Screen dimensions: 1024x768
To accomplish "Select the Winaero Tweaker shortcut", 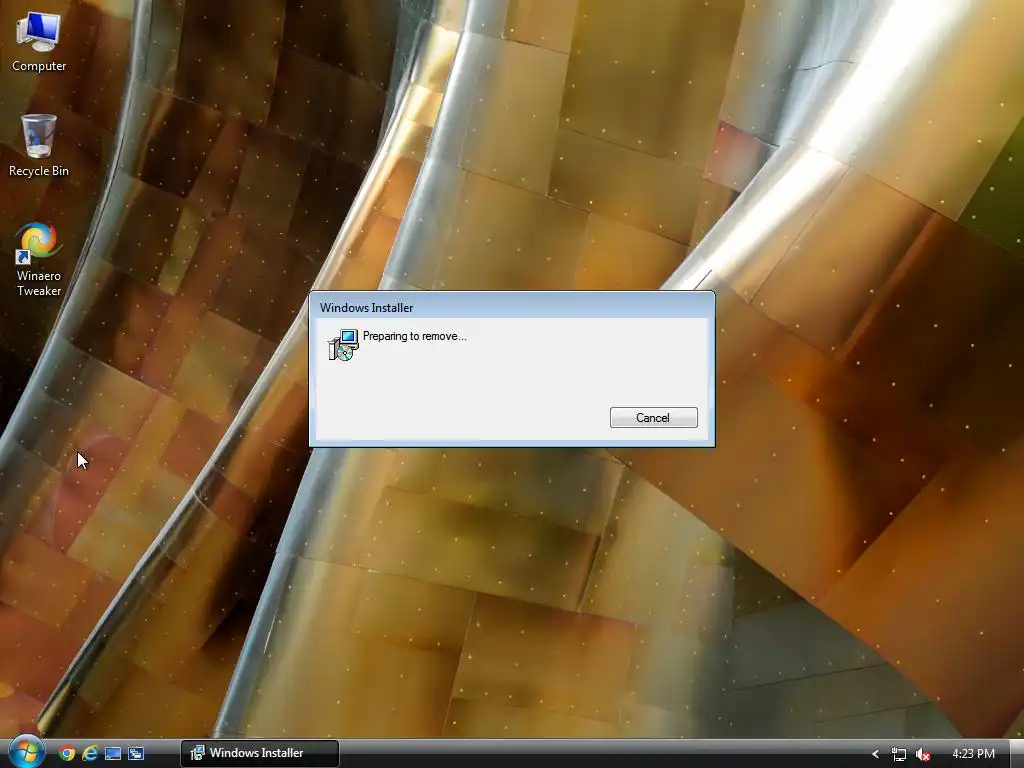I will point(39,259).
